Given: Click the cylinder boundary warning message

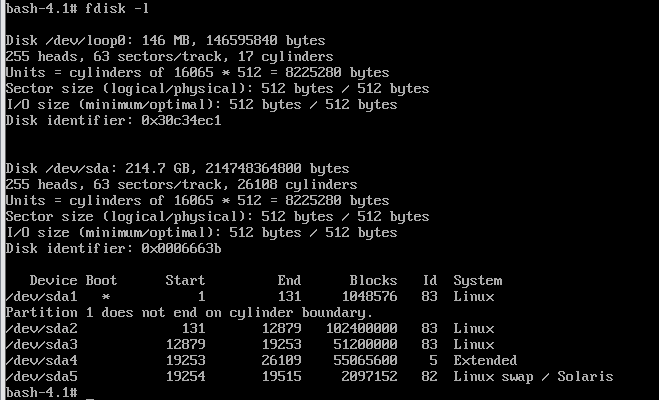Looking at the screenshot, I should pos(189,313).
